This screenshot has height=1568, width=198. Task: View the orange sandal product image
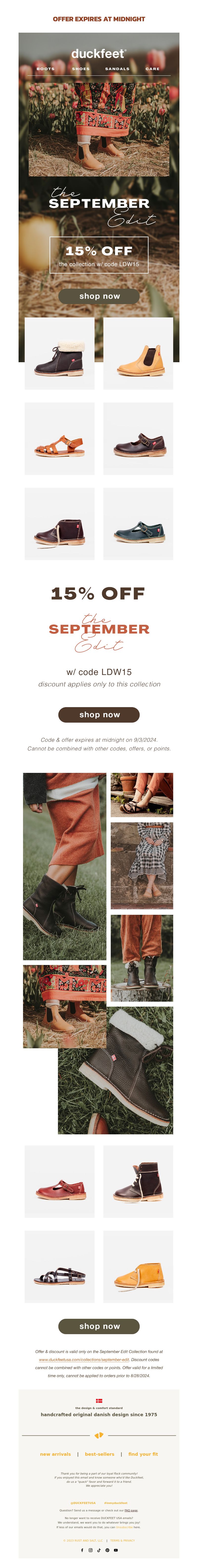click(60, 438)
